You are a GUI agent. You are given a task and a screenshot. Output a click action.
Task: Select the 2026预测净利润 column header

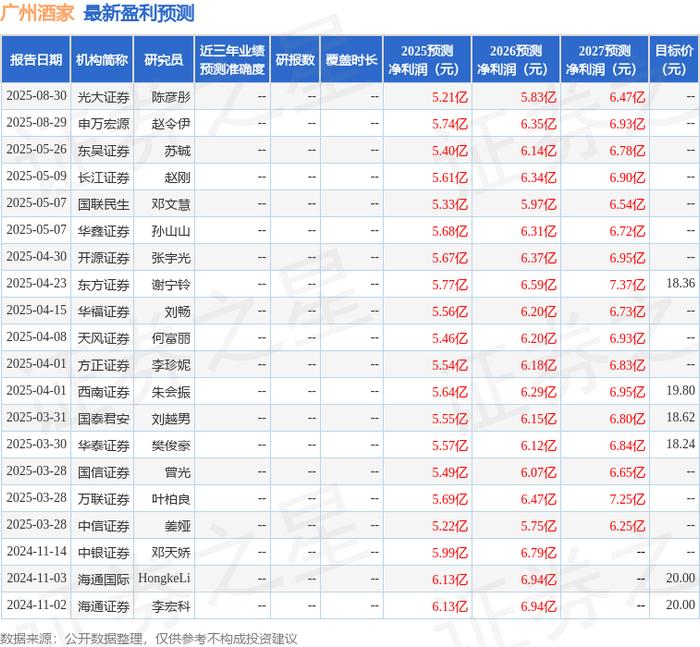point(516,60)
